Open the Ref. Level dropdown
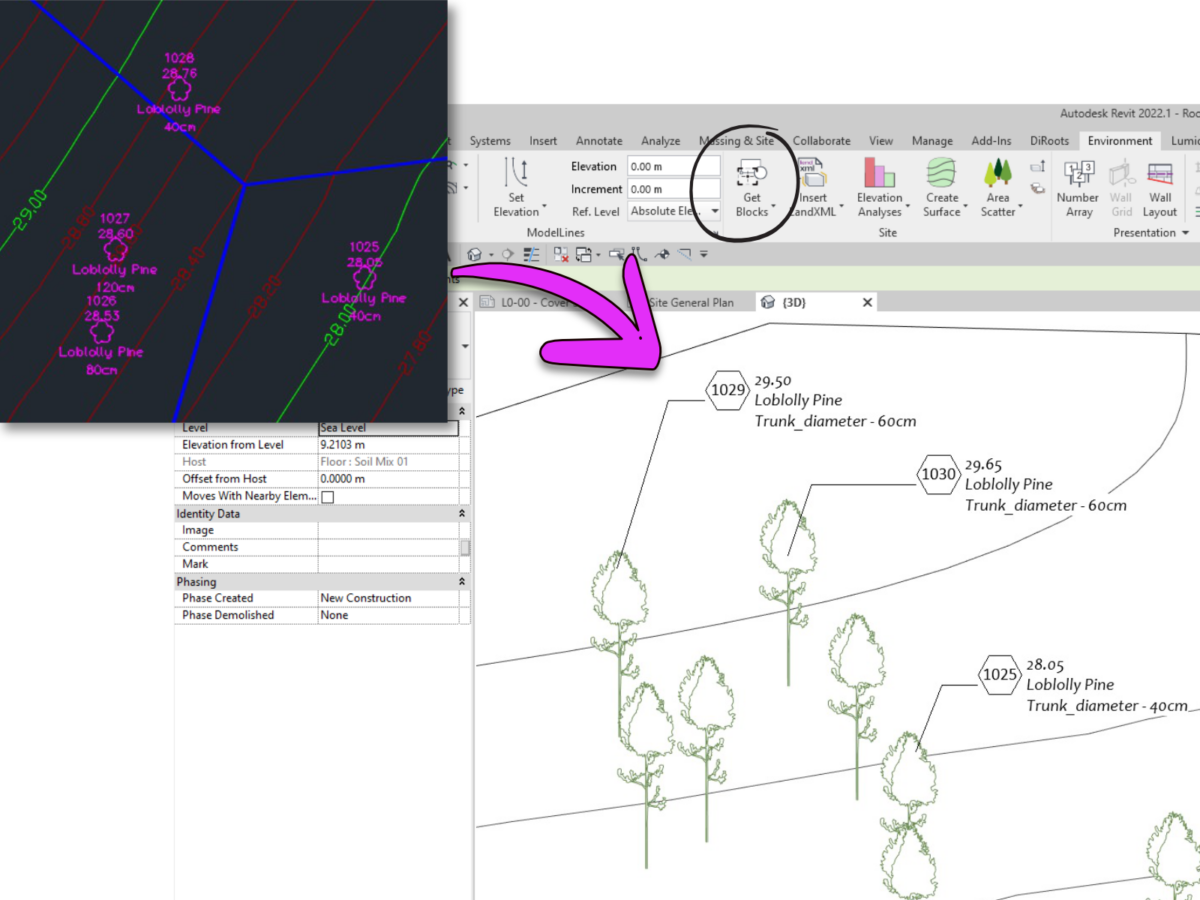 (714, 211)
